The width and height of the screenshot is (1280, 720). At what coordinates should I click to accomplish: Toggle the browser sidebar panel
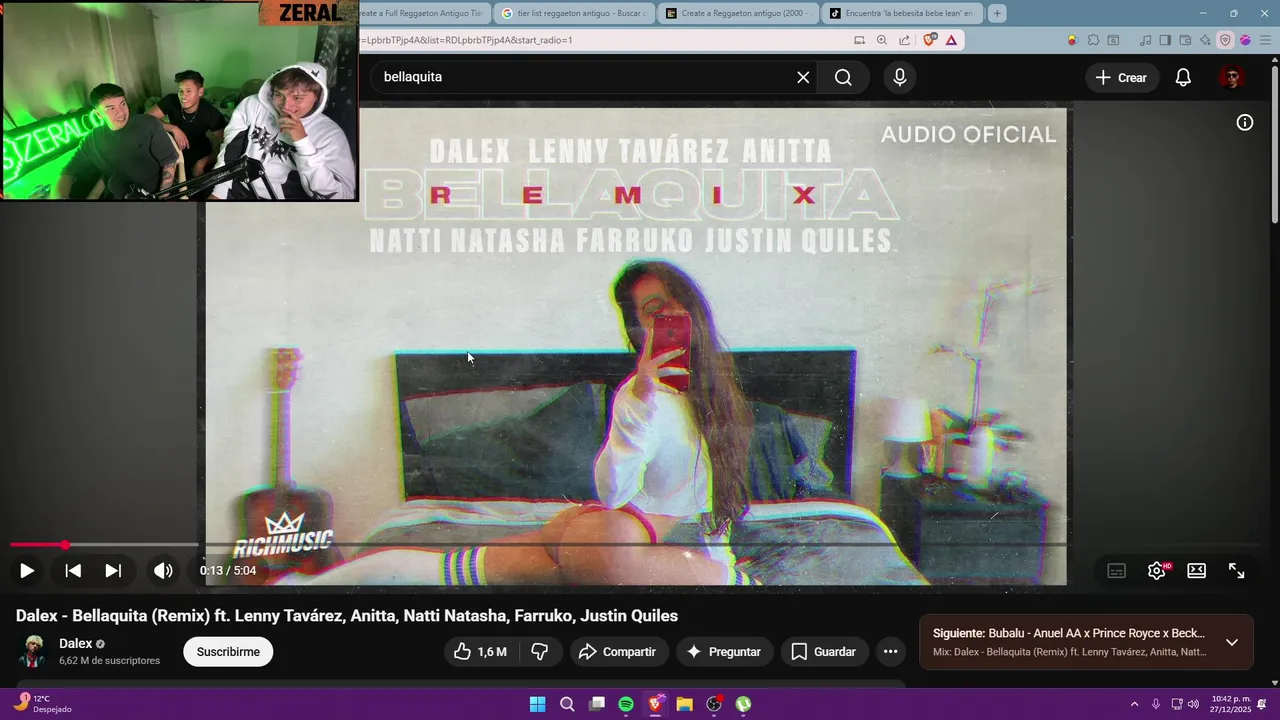tap(1165, 40)
